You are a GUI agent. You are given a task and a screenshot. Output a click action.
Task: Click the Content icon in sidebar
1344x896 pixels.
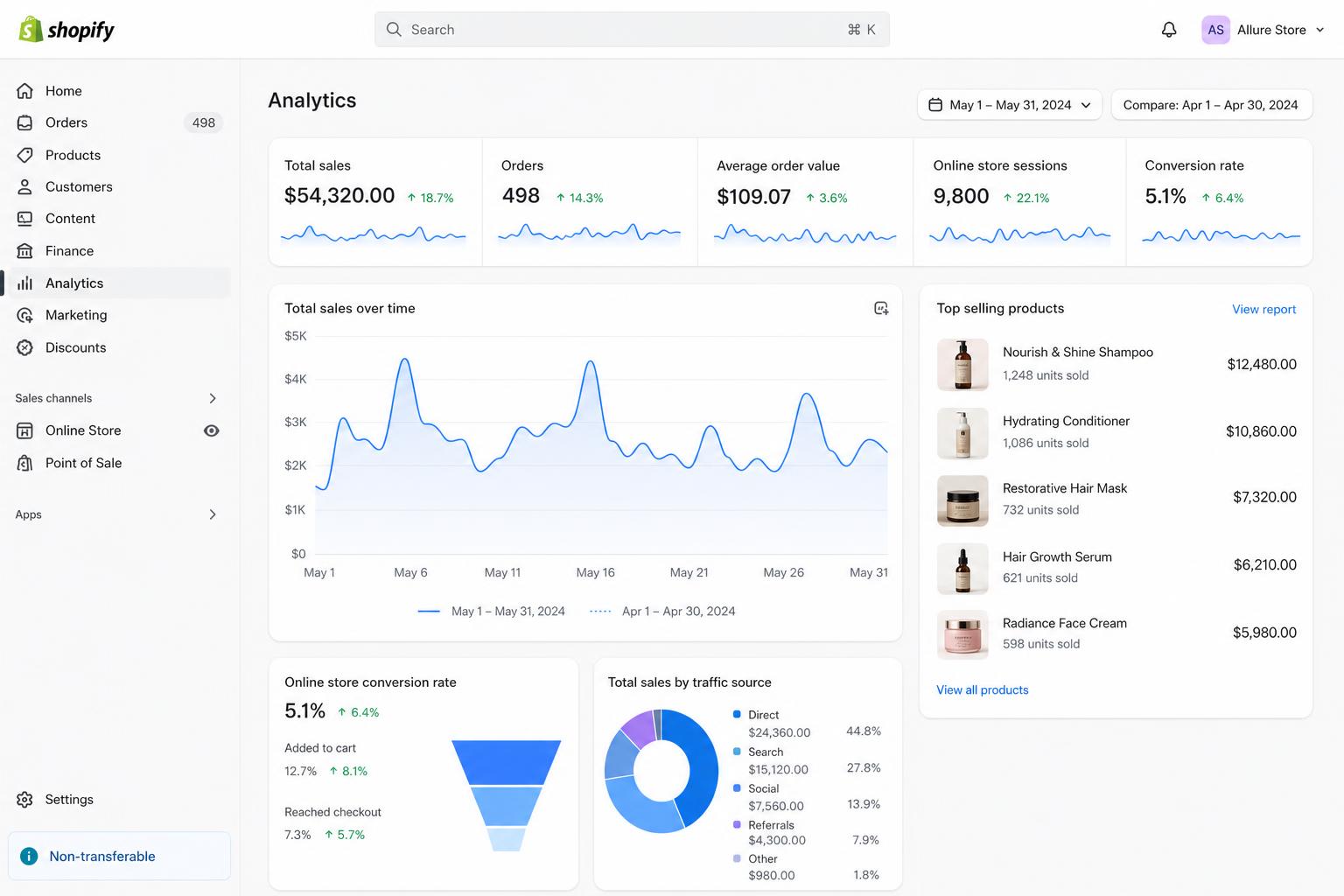tap(25, 219)
